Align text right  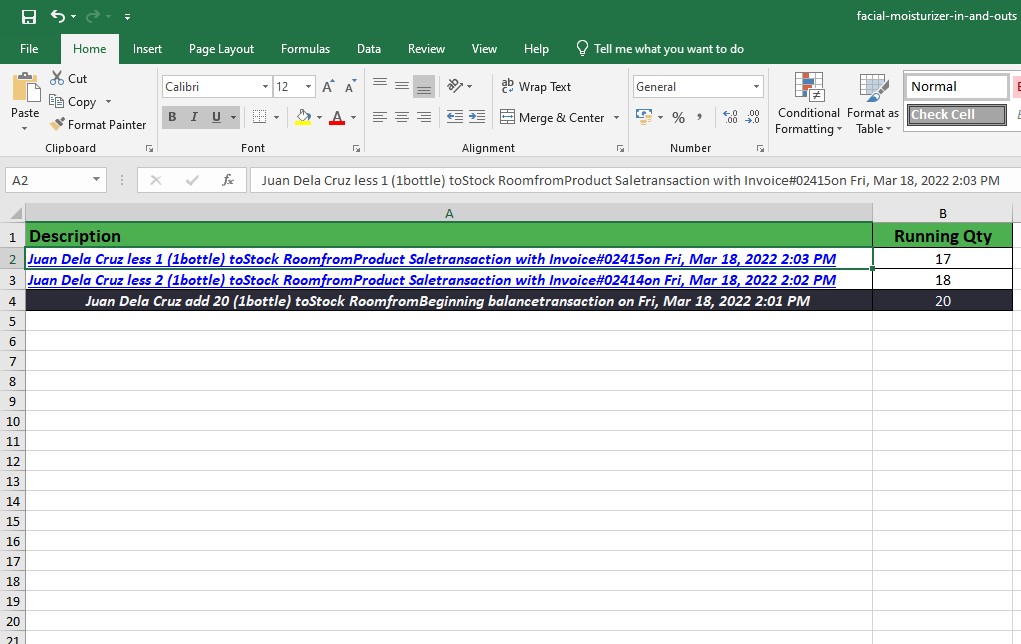(x=424, y=117)
